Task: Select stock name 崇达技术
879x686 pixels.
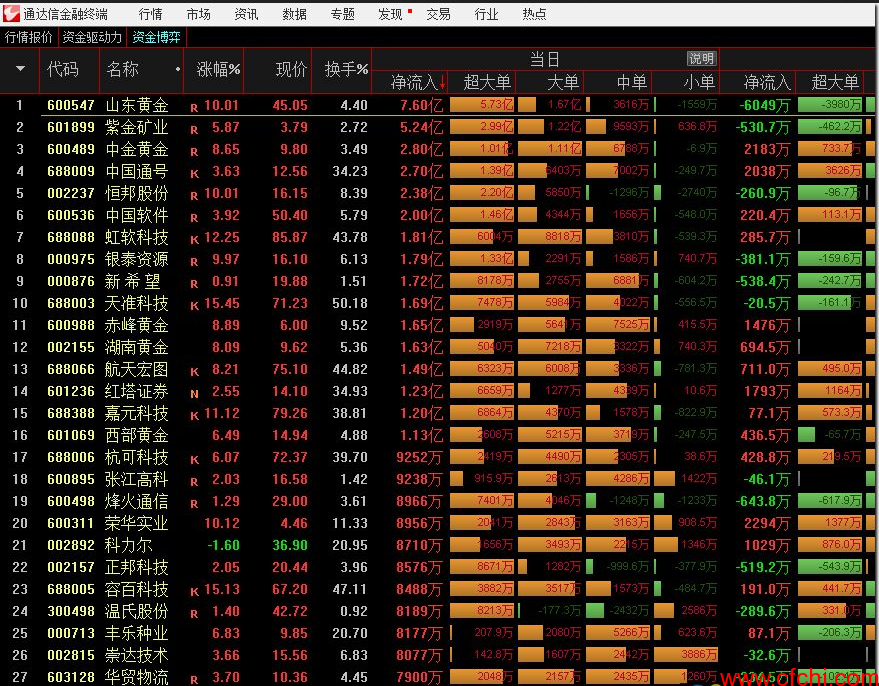Action: point(137,655)
